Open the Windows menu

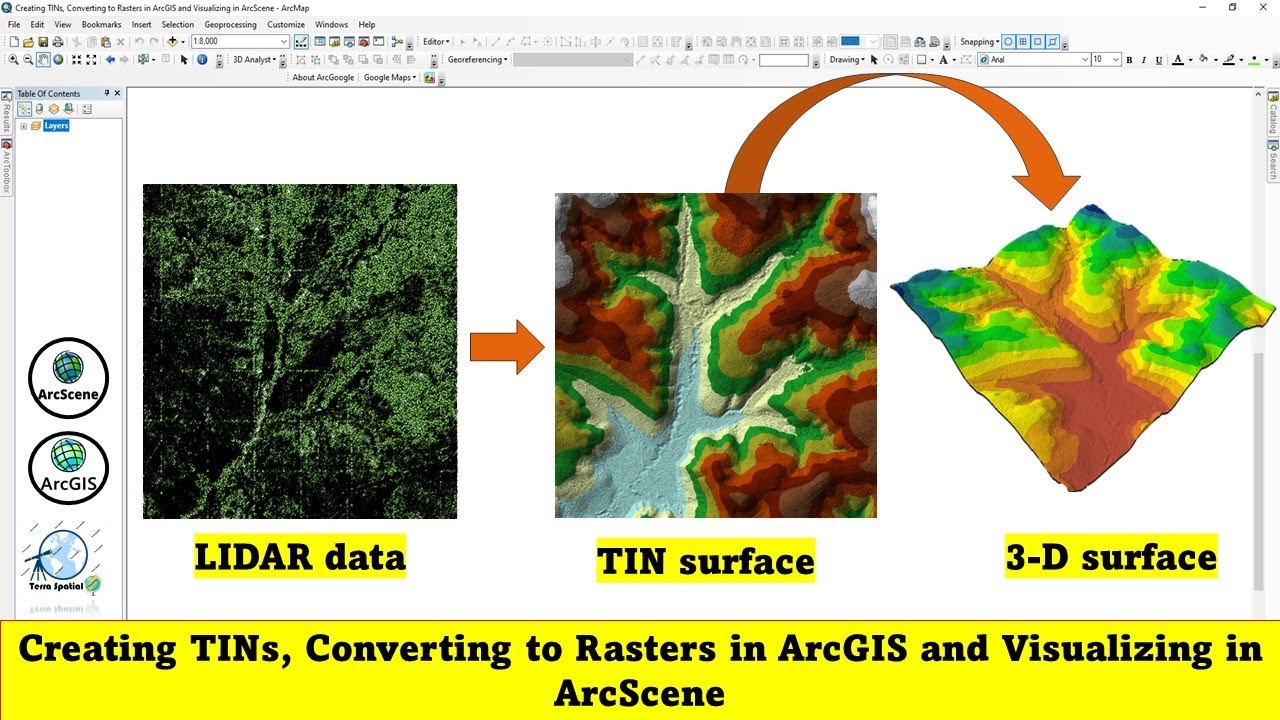click(x=331, y=24)
